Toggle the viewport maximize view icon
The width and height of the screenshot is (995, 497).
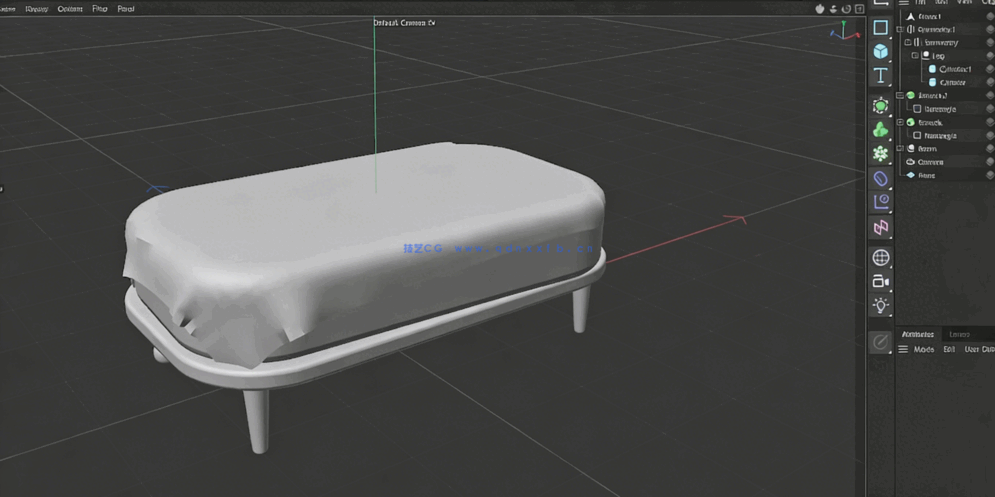tap(859, 8)
